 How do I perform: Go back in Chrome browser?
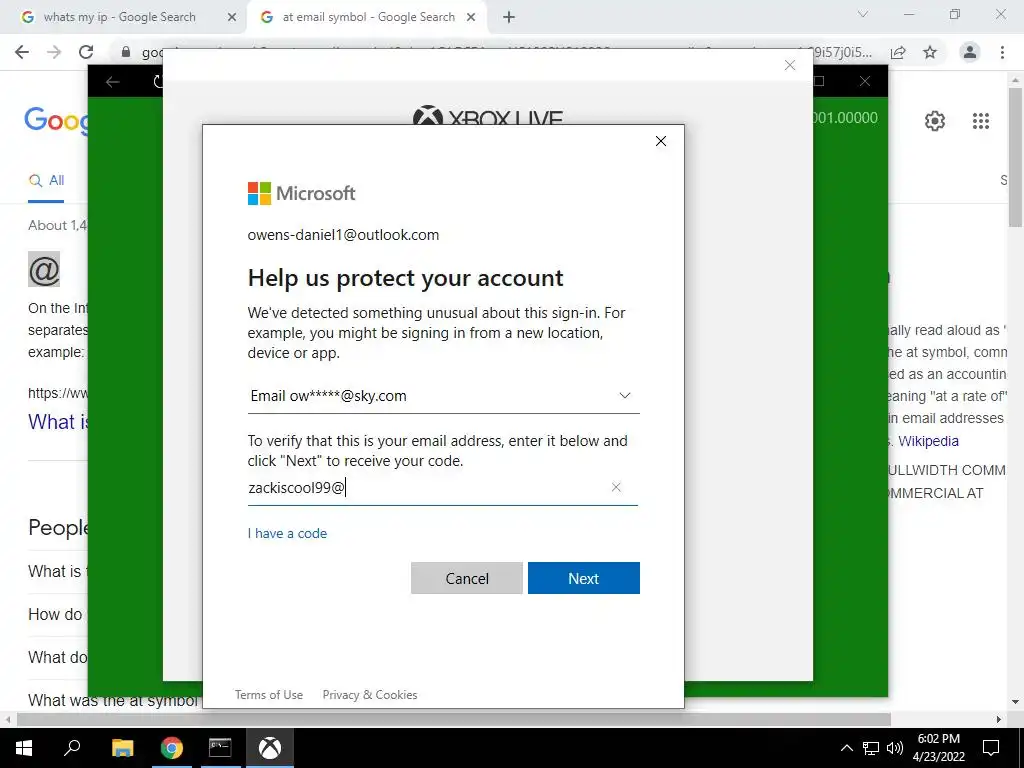(22, 52)
